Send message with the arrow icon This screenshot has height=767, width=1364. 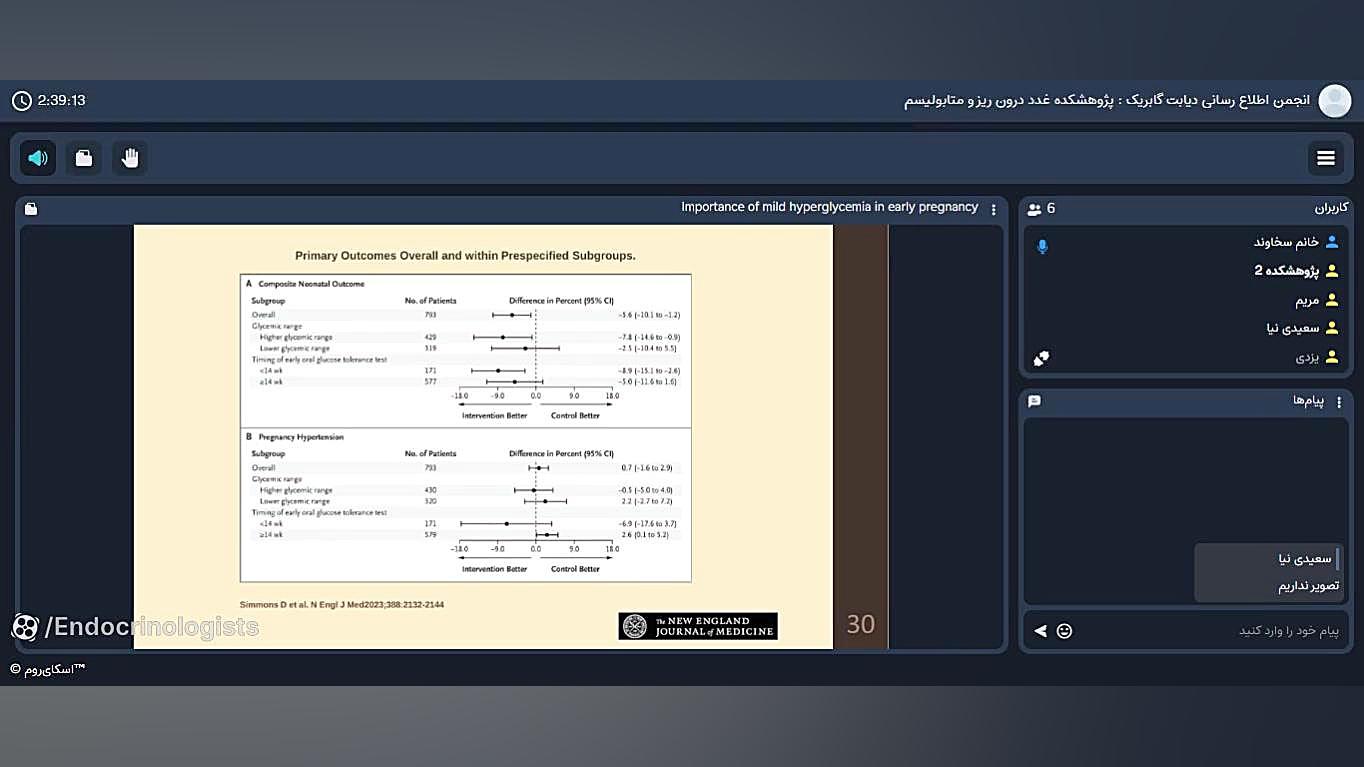point(1040,631)
